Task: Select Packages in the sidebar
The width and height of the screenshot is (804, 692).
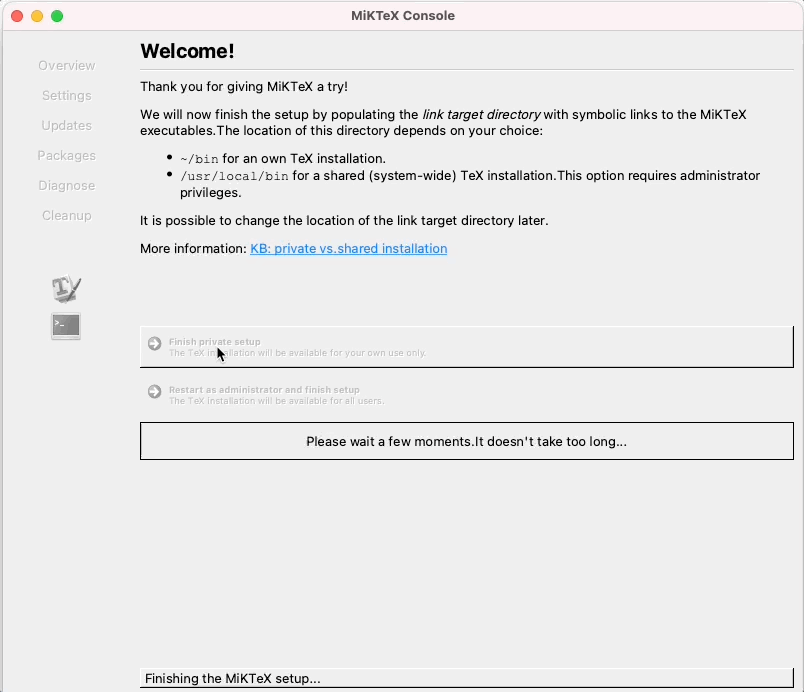Action: 66,156
